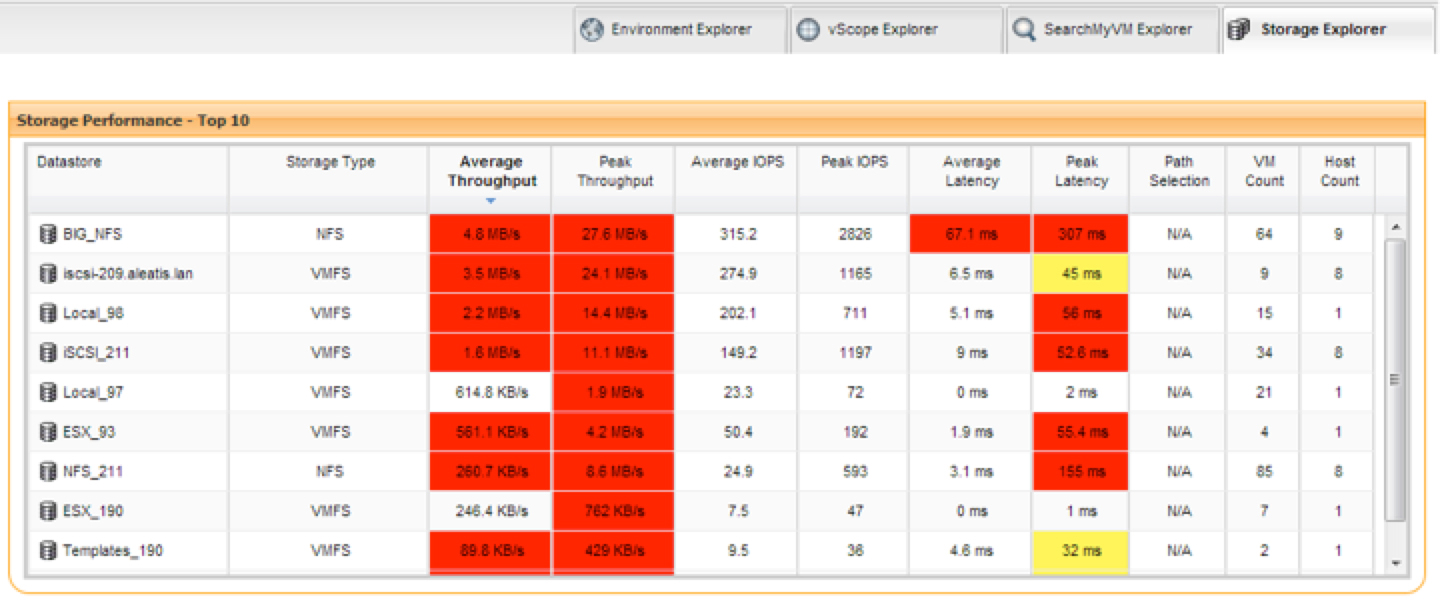The height and width of the screenshot is (608, 1440).
Task: Open the Environment Explorer tab
Action: coord(680,30)
